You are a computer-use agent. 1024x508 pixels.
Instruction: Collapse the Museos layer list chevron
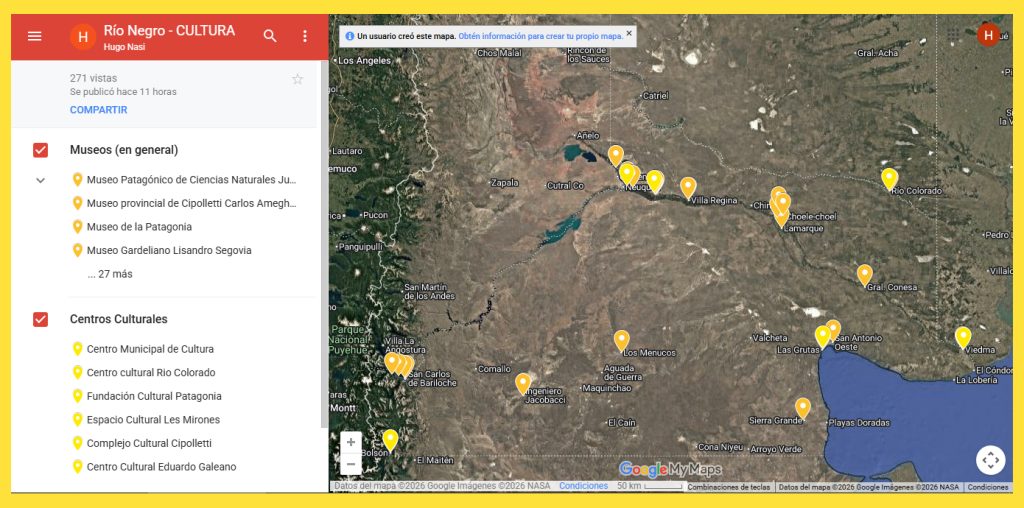coord(41,181)
